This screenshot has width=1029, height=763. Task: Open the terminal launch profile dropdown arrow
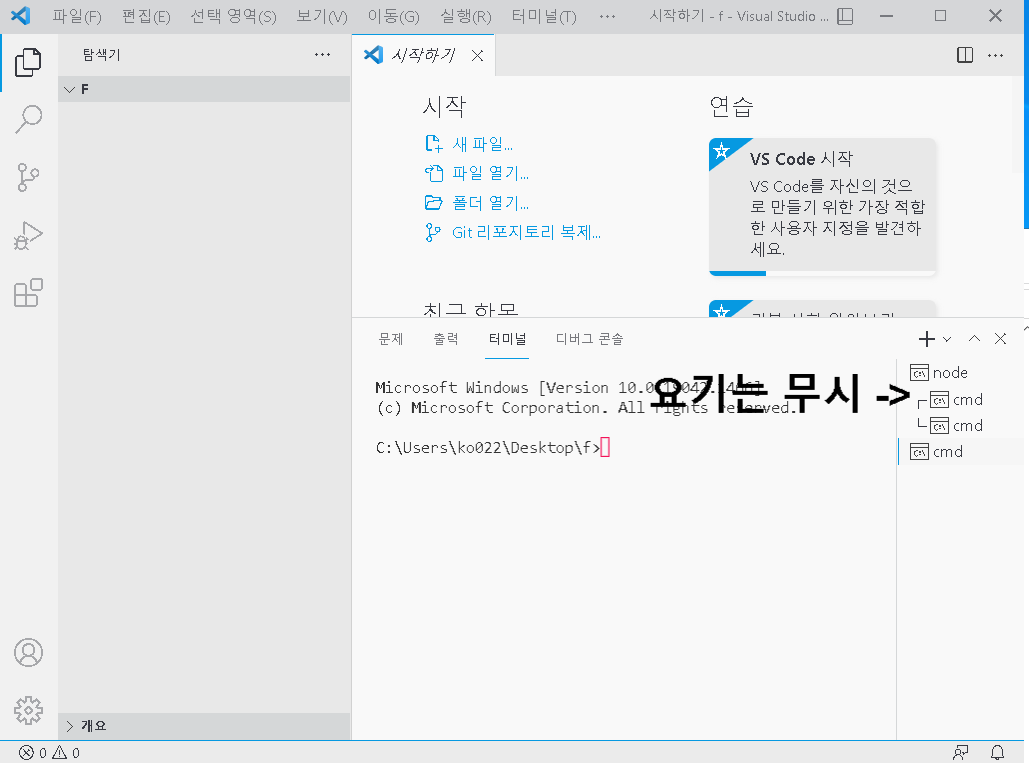tap(947, 339)
